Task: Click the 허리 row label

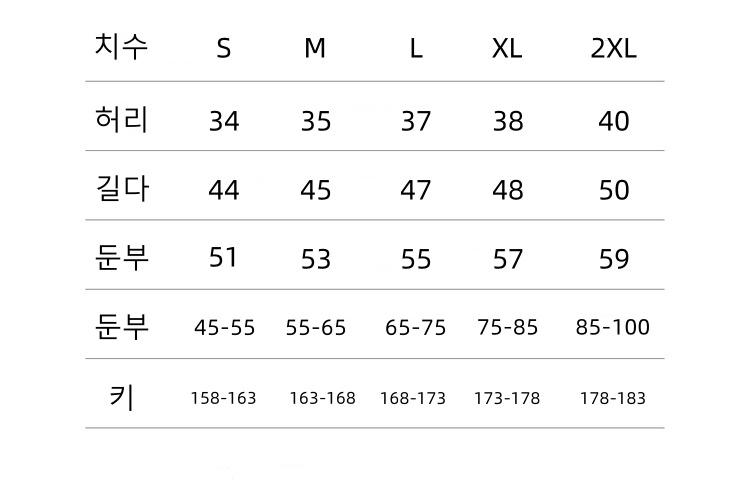Action: pyautogui.click(x=122, y=120)
